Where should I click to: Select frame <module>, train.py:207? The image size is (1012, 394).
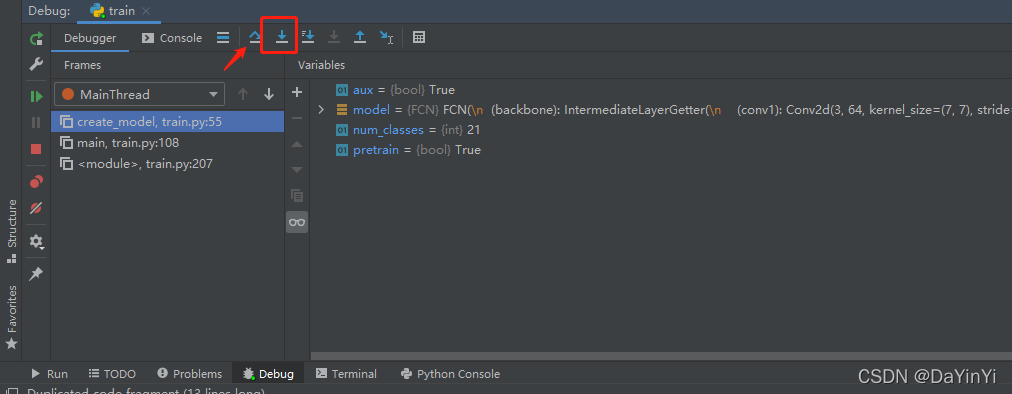tap(167, 164)
